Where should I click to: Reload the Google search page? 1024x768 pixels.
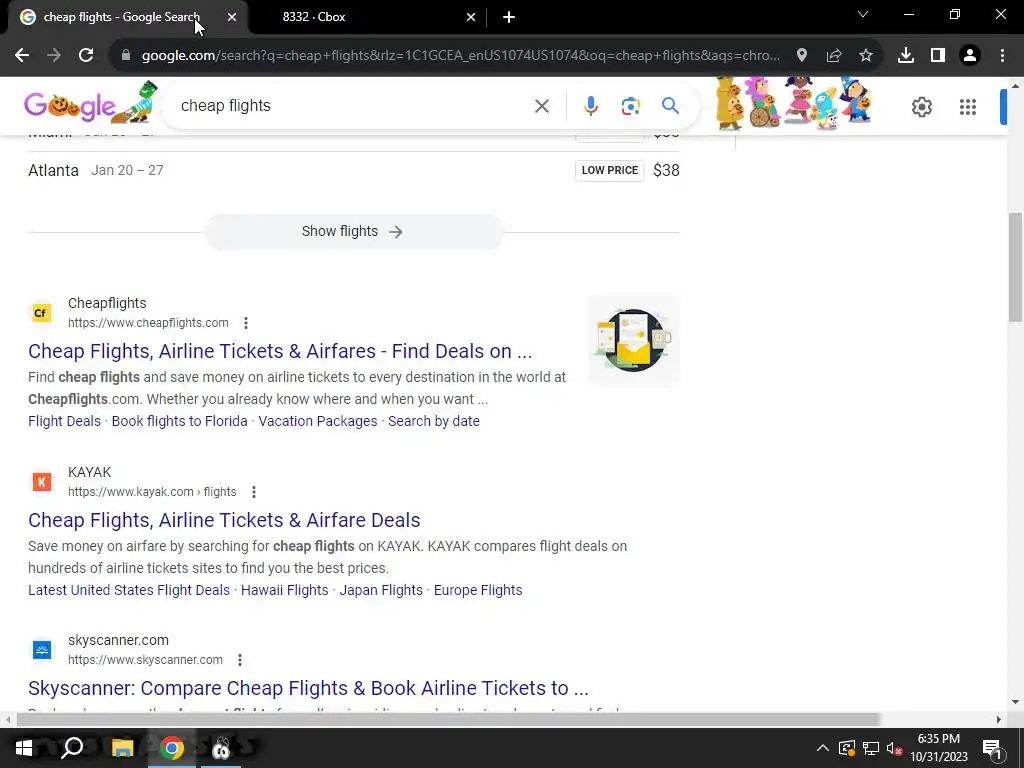click(x=86, y=56)
